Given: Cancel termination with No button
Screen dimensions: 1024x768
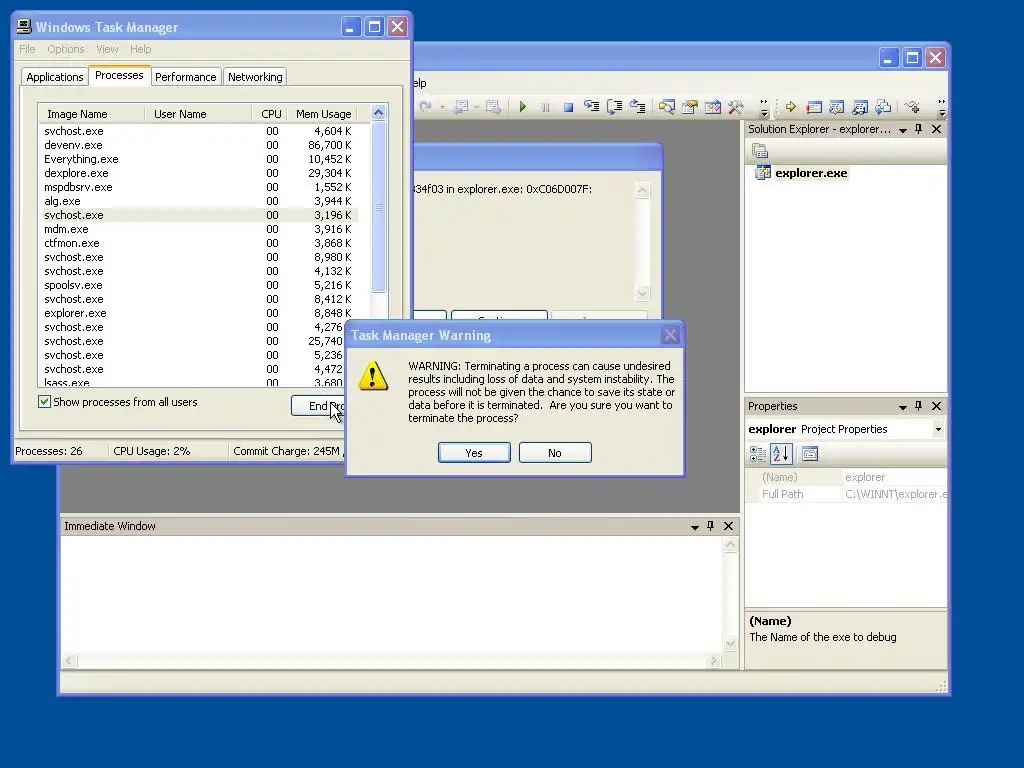Looking at the screenshot, I should (x=555, y=453).
